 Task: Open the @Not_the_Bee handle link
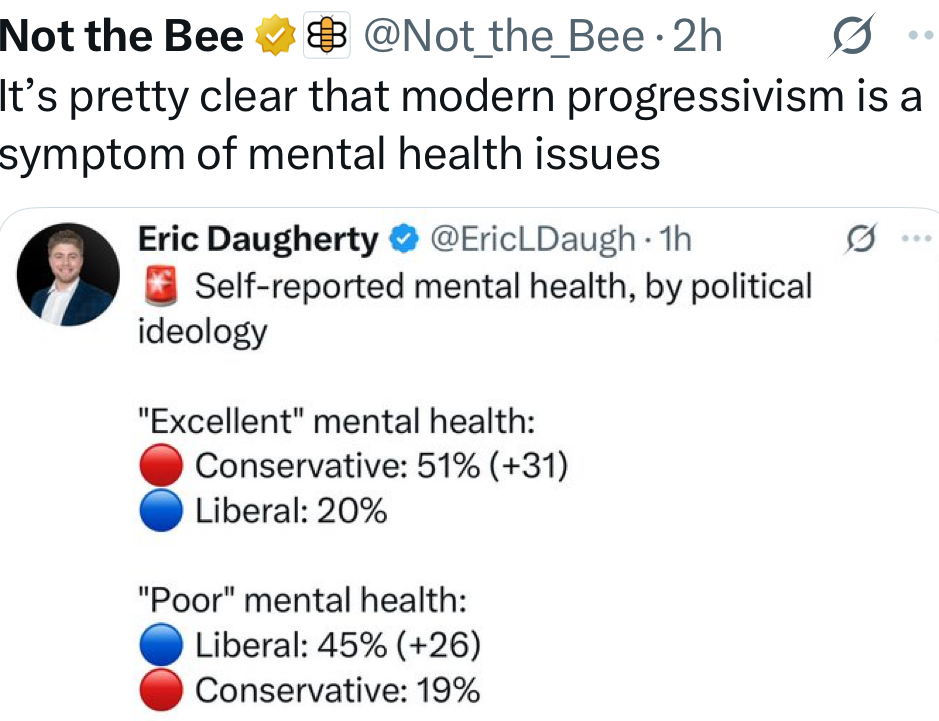[x=503, y=37]
